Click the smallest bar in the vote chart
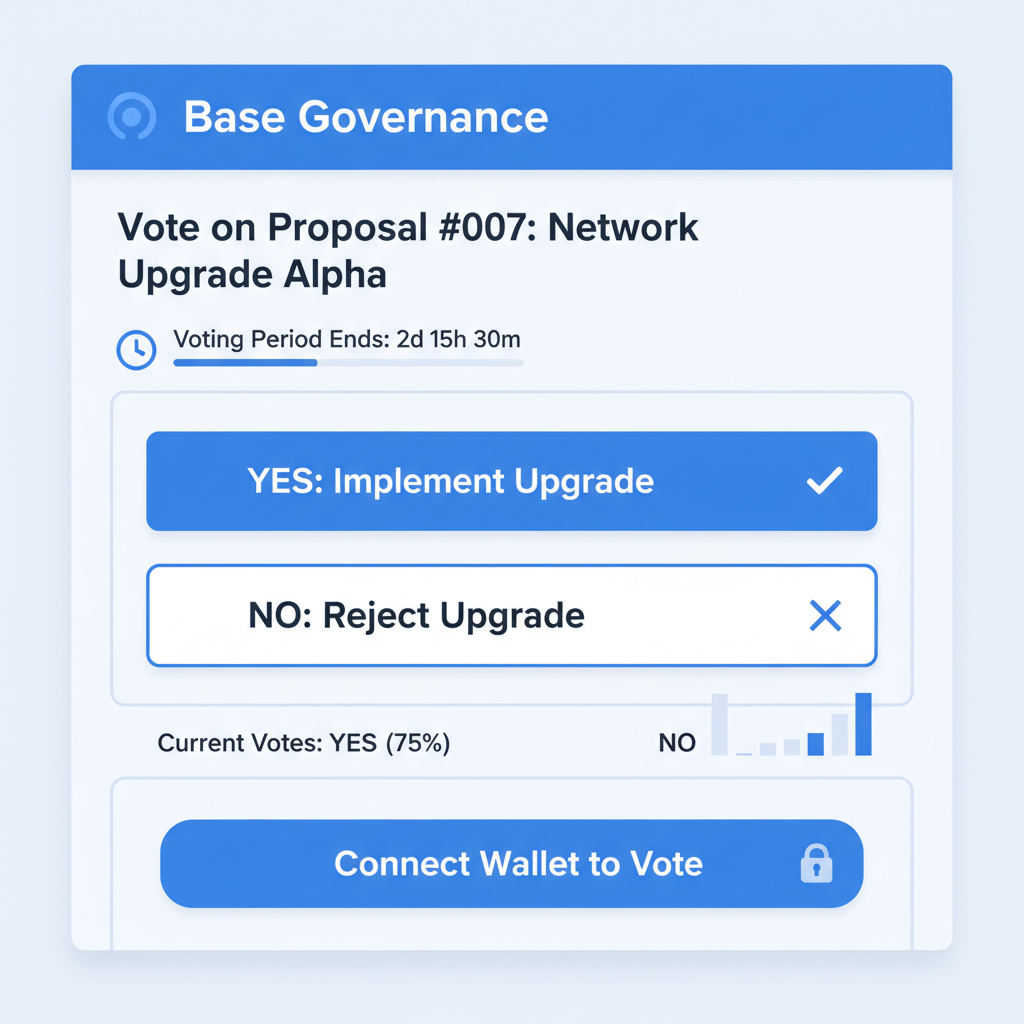1024x1024 pixels. (744, 755)
